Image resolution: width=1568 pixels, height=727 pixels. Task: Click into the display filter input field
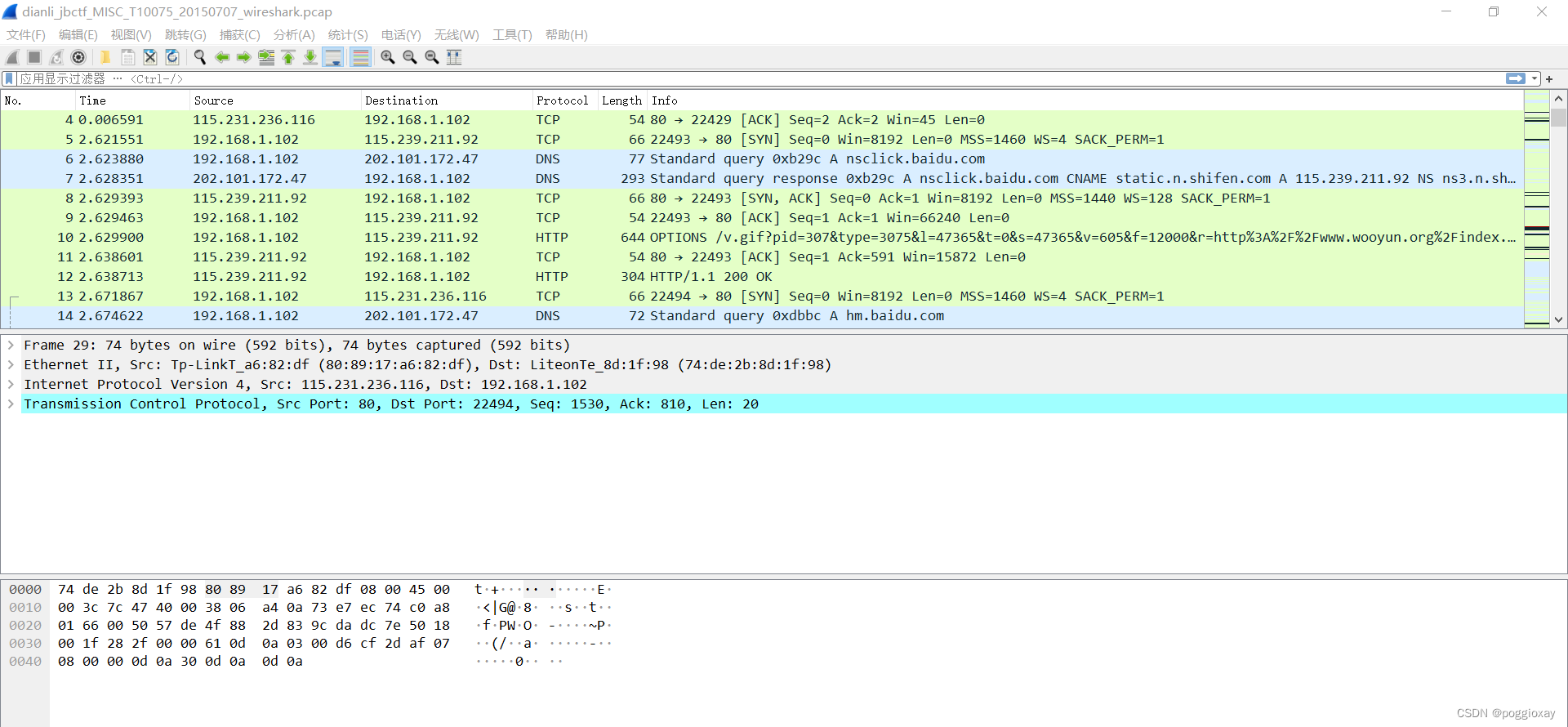(759, 78)
